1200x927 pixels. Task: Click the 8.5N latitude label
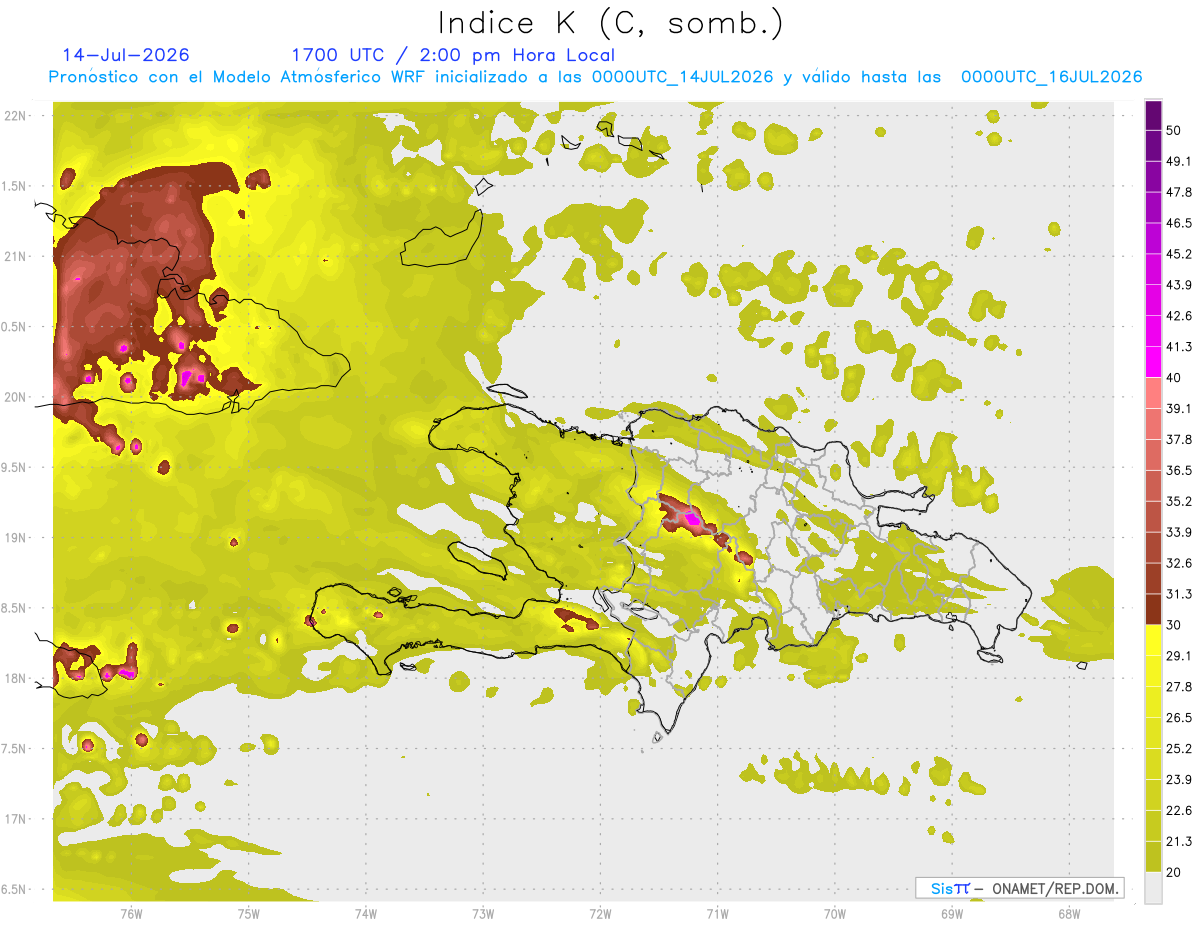14,608
